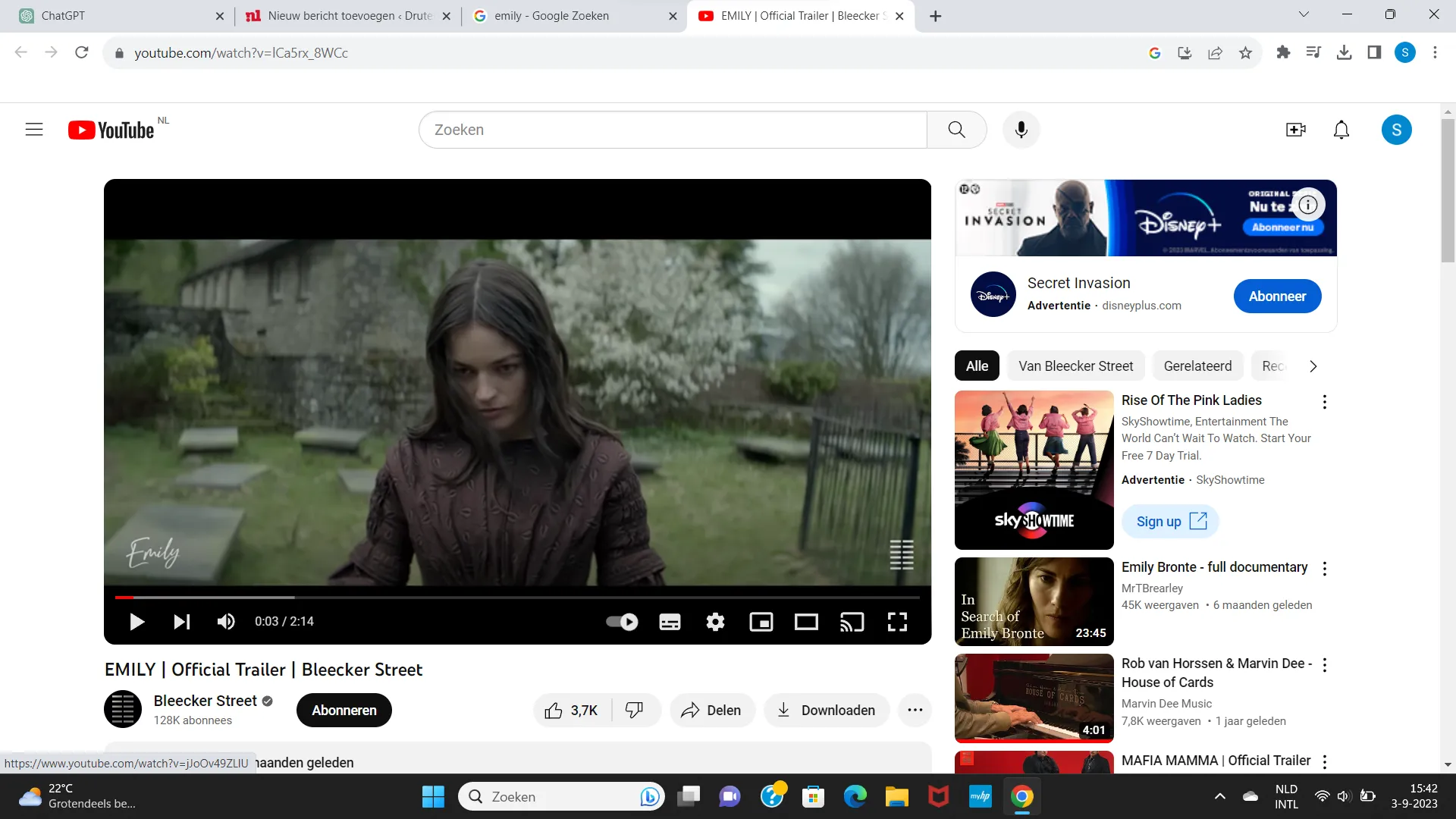
Task: Enter fullscreen mode in the player
Action: point(897,622)
